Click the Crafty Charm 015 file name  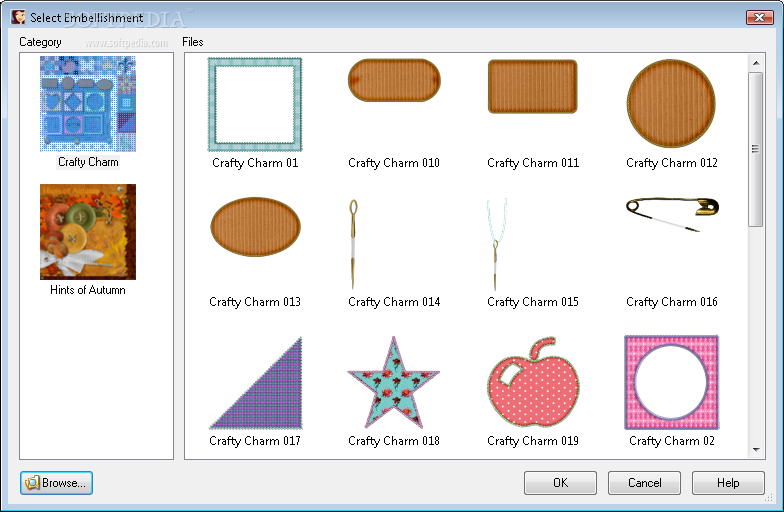point(533,302)
